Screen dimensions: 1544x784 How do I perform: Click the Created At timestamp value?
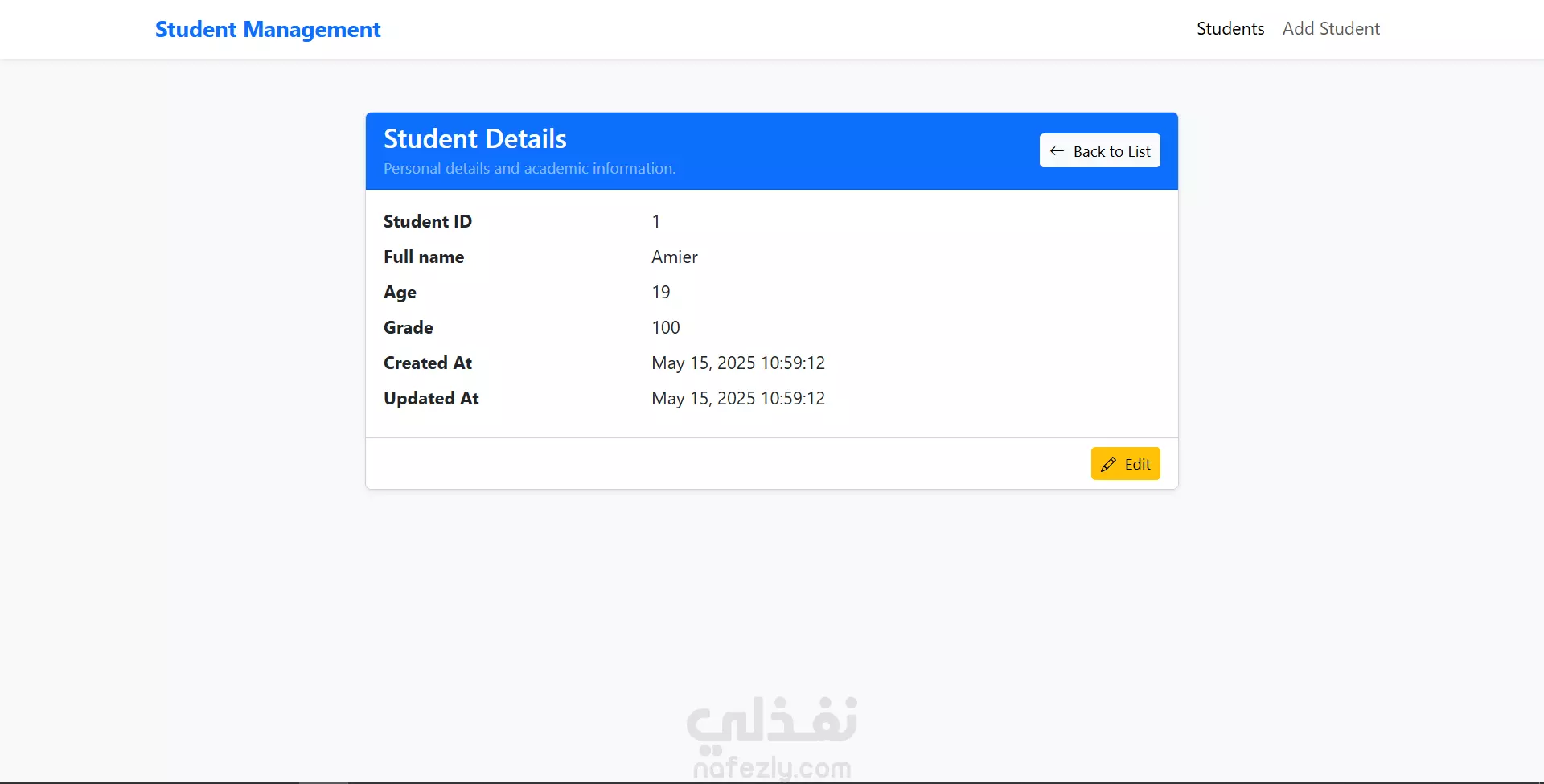(x=738, y=363)
